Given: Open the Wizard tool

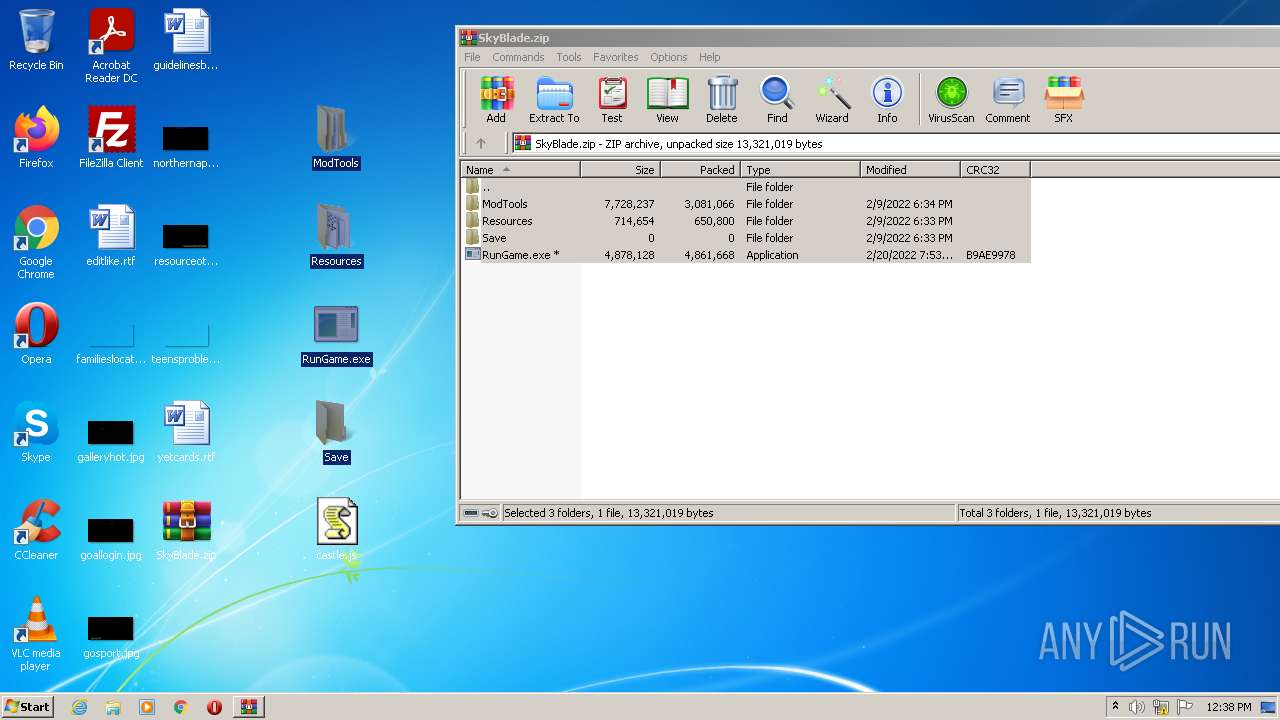Looking at the screenshot, I should (x=832, y=100).
